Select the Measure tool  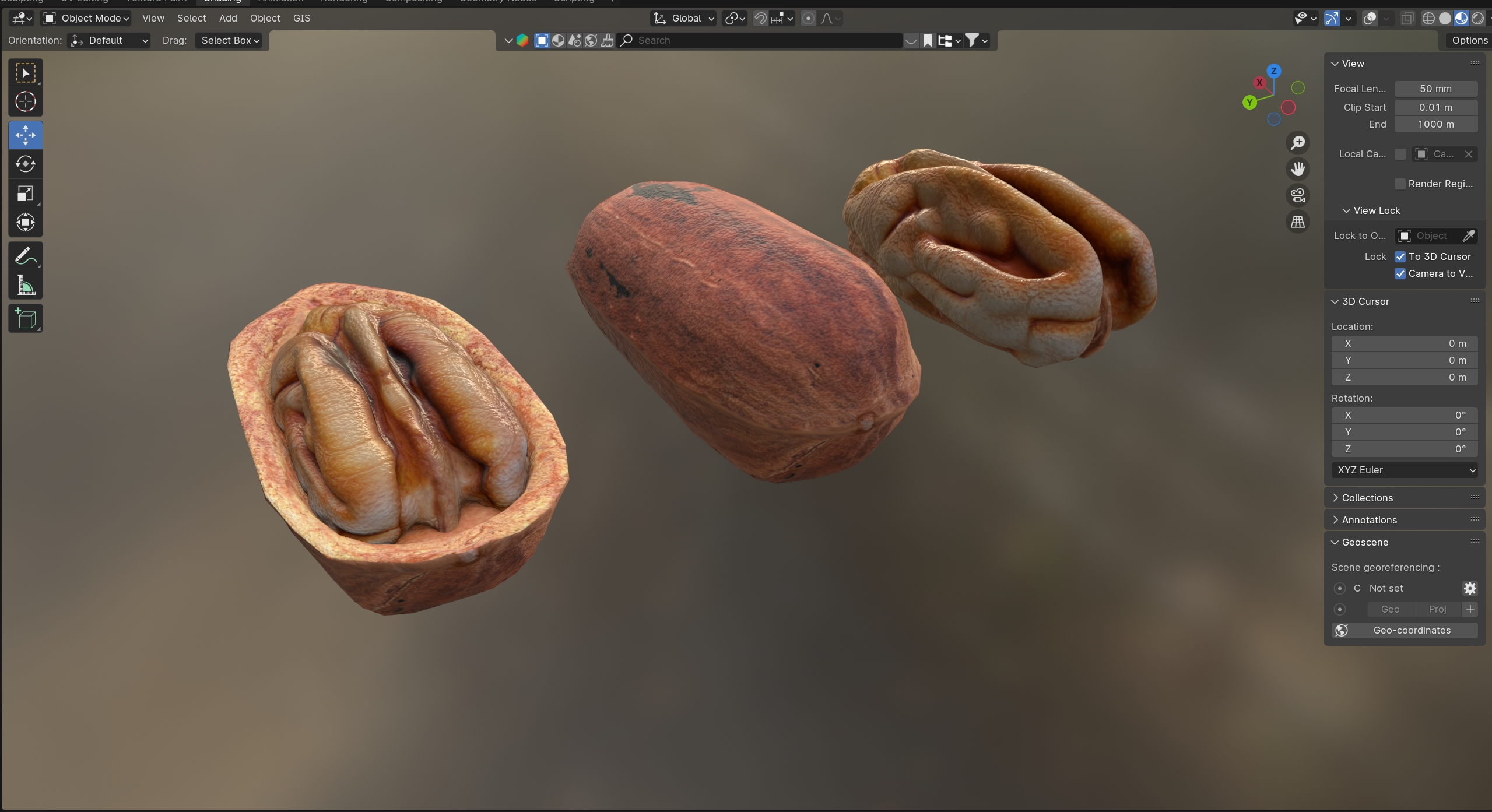pos(25,286)
